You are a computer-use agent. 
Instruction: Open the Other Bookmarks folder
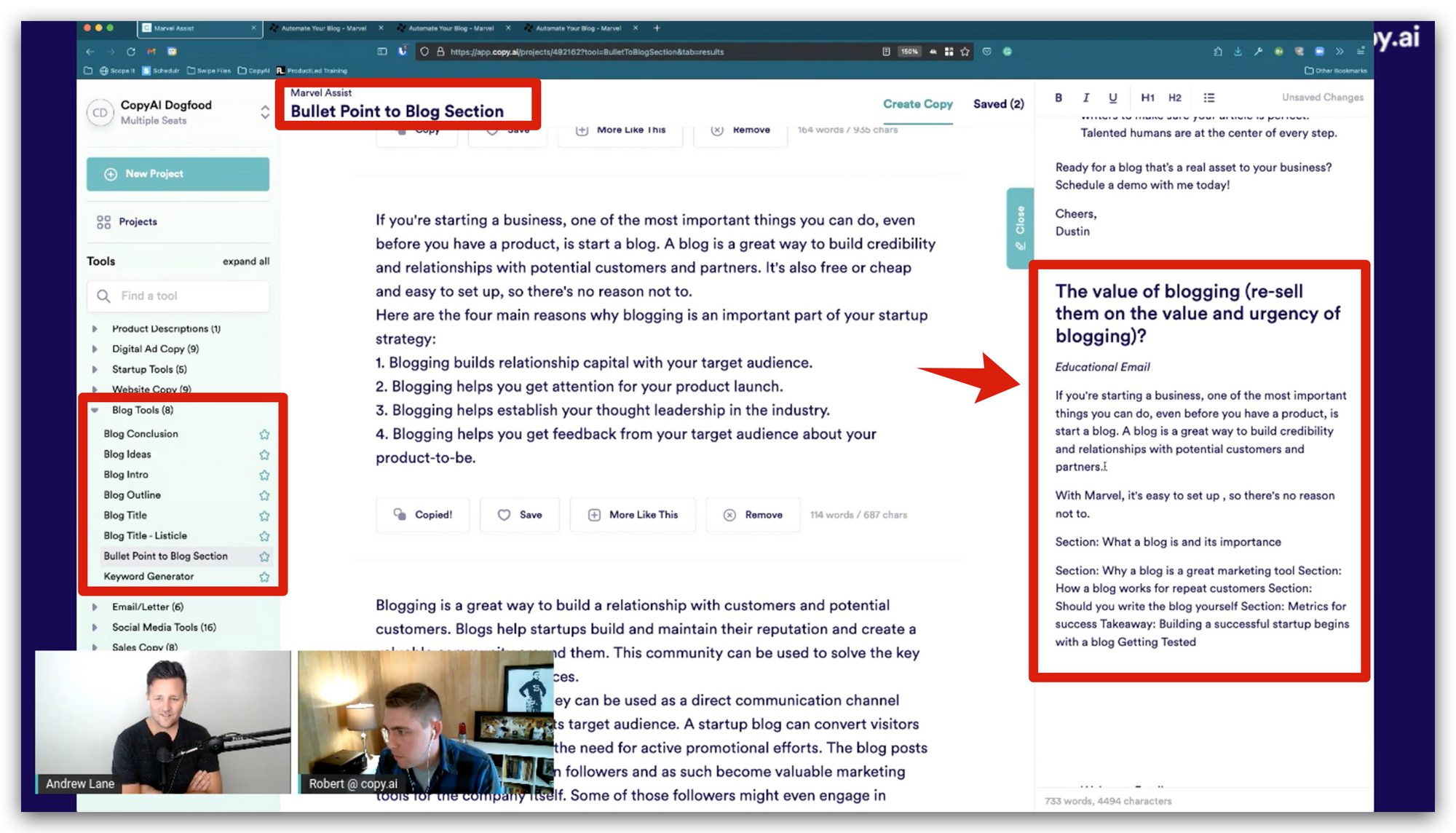point(1336,71)
